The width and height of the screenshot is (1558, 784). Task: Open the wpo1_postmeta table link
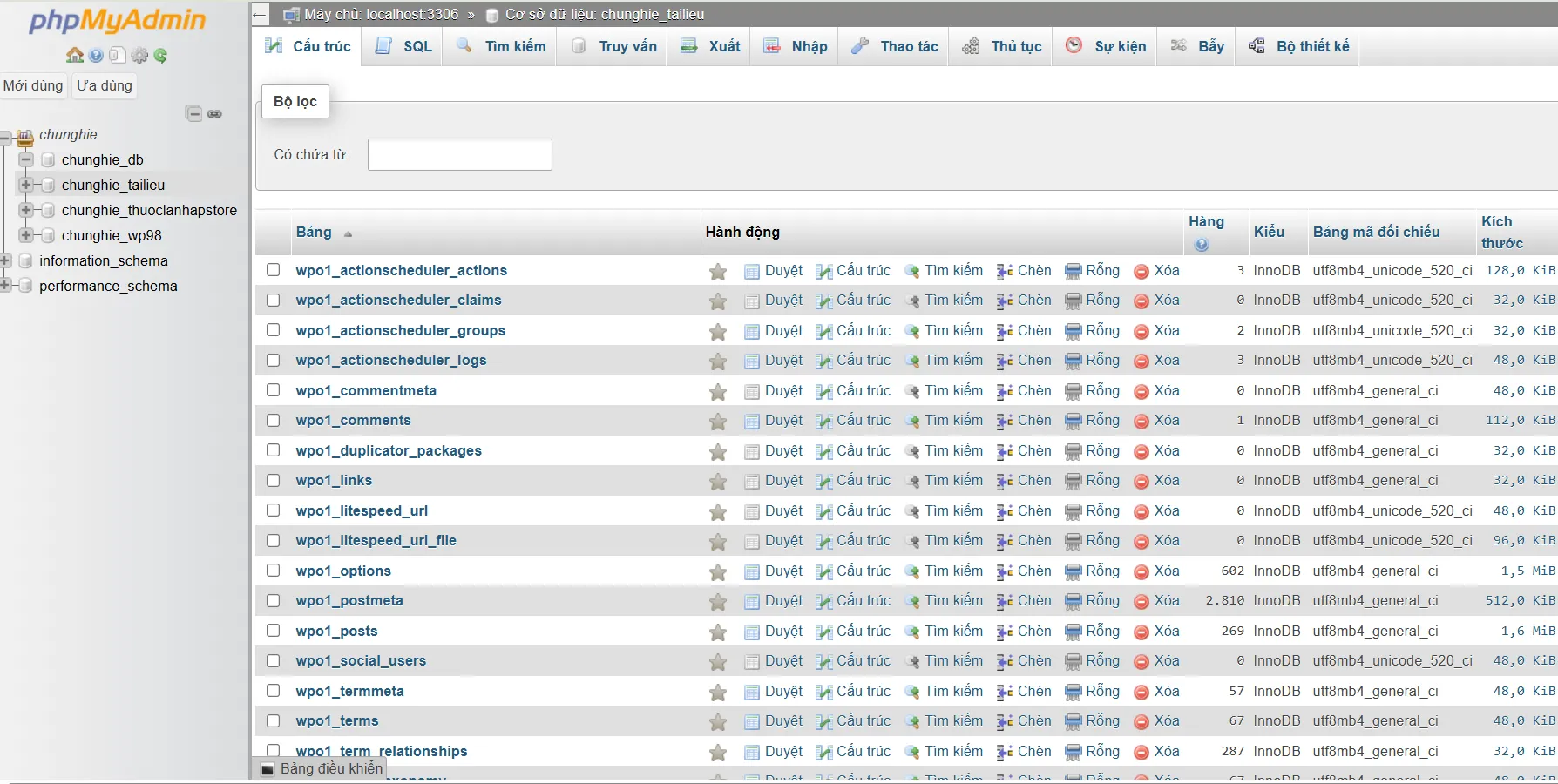point(349,601)
